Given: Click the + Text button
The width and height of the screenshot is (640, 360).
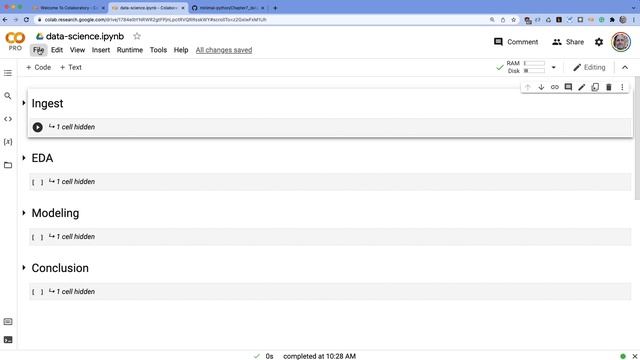Looking at the screenshot, I should (x=71, y=67).
